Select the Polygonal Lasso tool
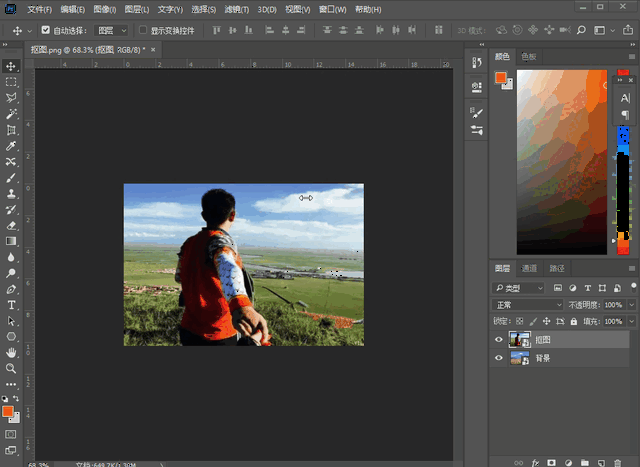Screen dimensions: 640x467 point(11,98)
